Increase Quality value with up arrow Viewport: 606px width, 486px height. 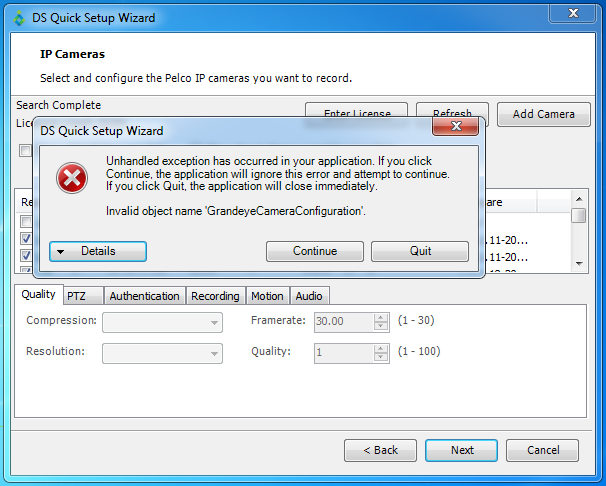[380, 348]
